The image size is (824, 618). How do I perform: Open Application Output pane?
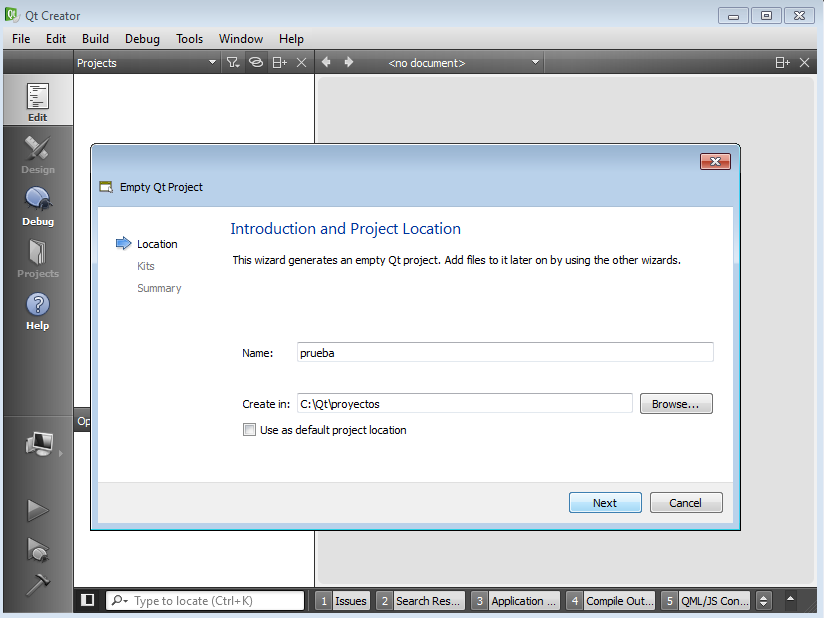(x=516, y=601)
